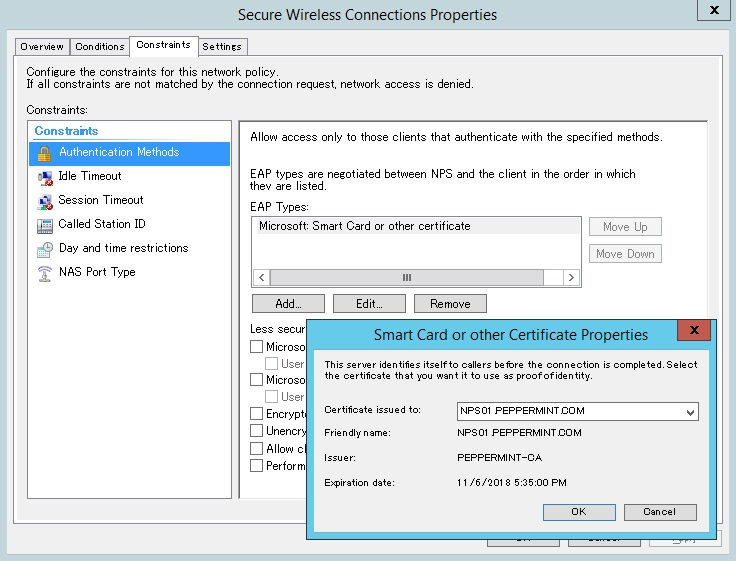Click the NAS Port Type antenna icon

[43, 273]
